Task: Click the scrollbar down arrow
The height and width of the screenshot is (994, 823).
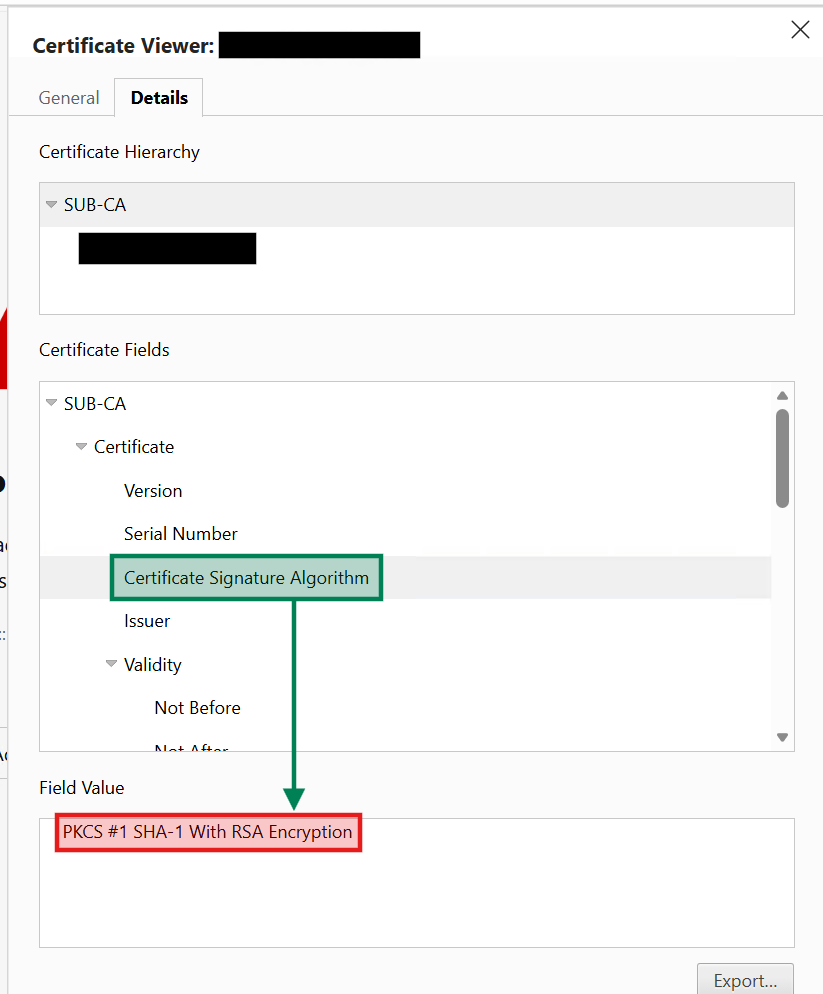Action: 782,737
